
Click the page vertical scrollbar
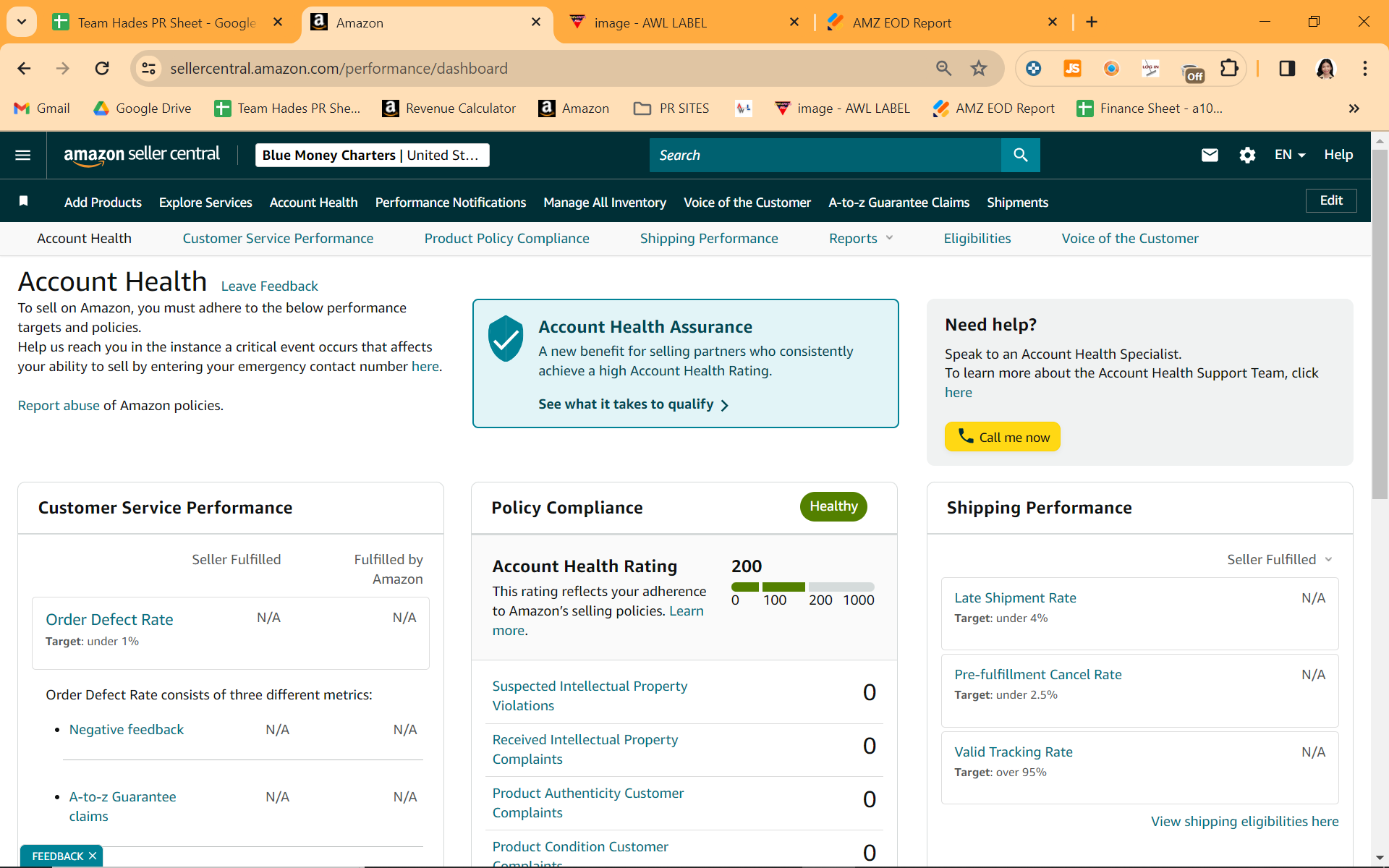click(x=1380, y=325)
